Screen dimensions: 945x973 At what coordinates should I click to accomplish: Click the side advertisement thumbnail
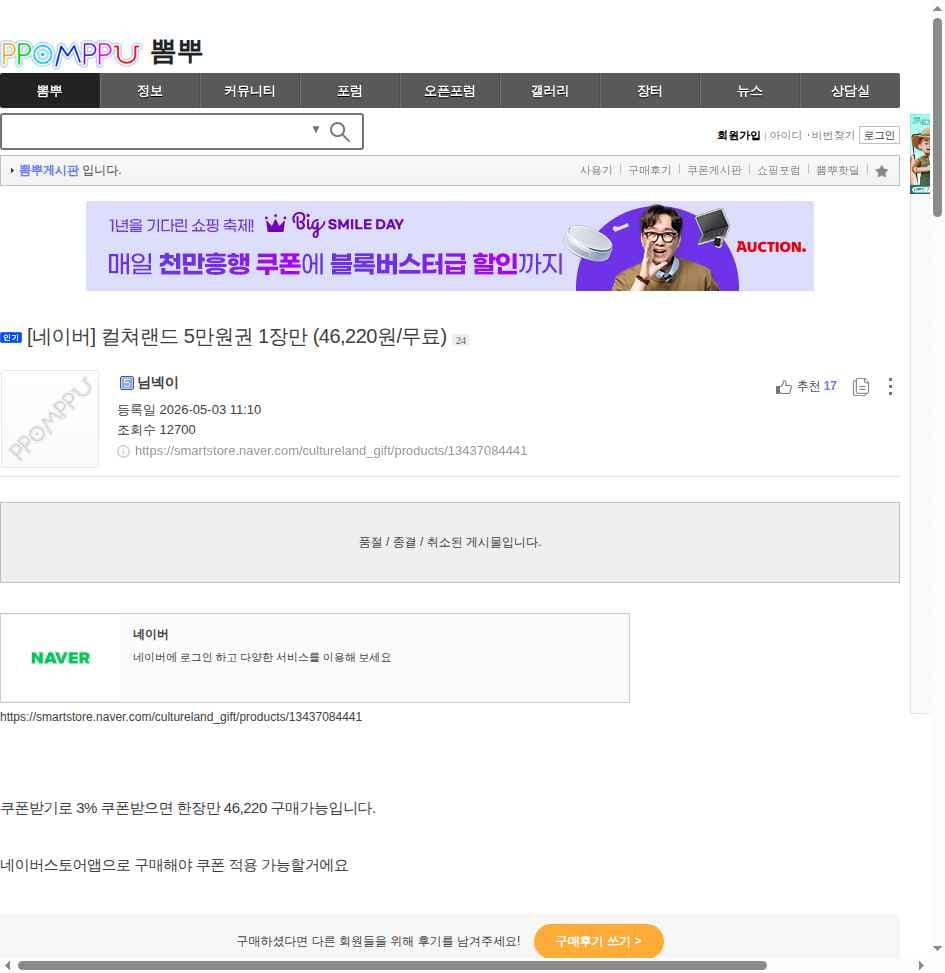tap(920, 154)
